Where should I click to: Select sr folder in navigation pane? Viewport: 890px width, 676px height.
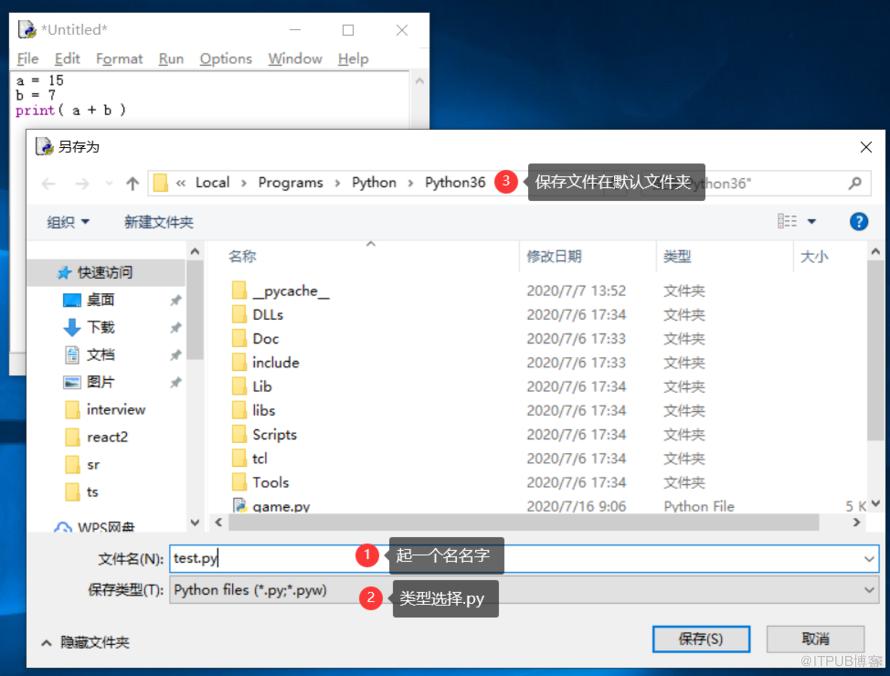tap(93, 465)
